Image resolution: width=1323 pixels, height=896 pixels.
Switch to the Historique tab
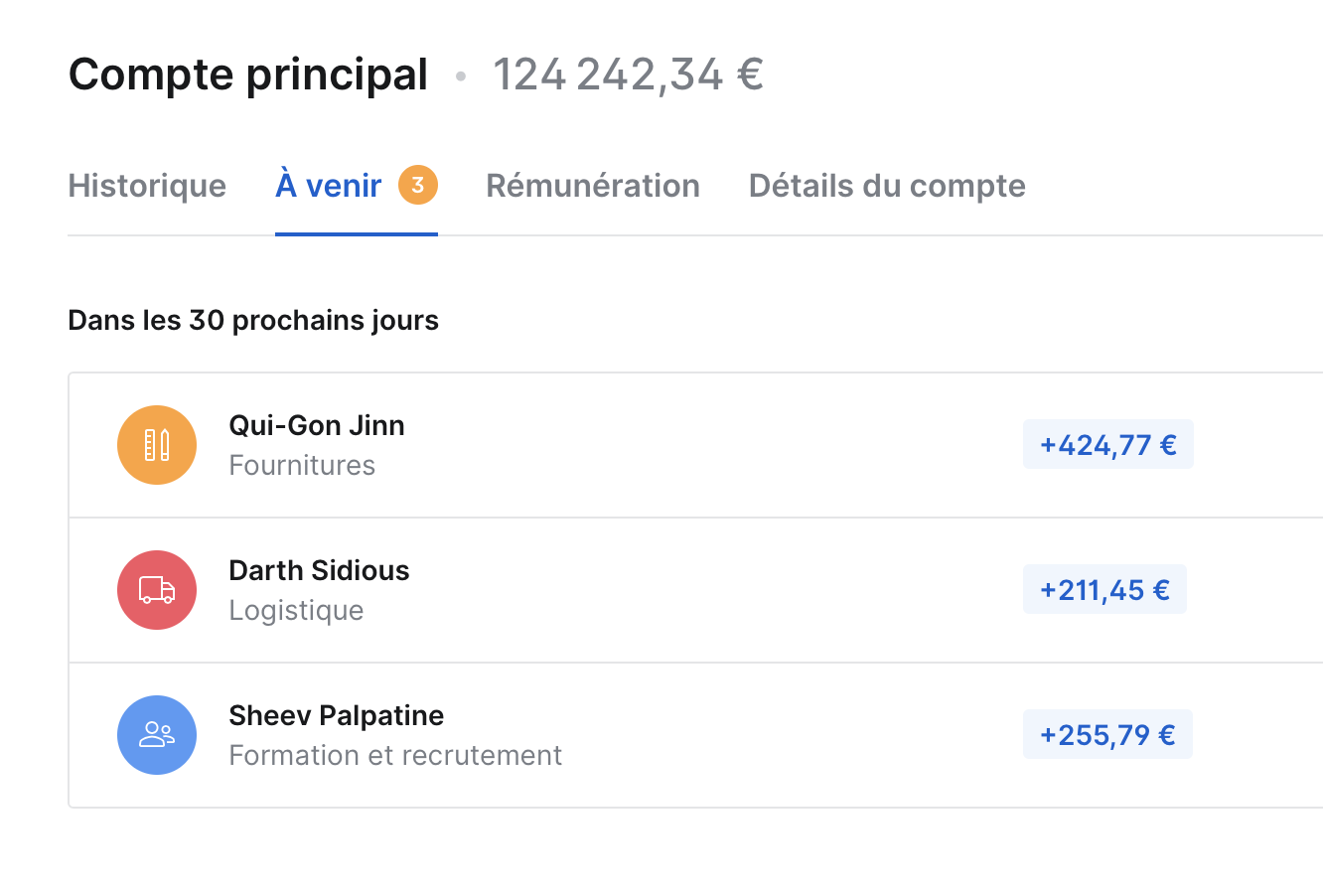pos(147,186)
